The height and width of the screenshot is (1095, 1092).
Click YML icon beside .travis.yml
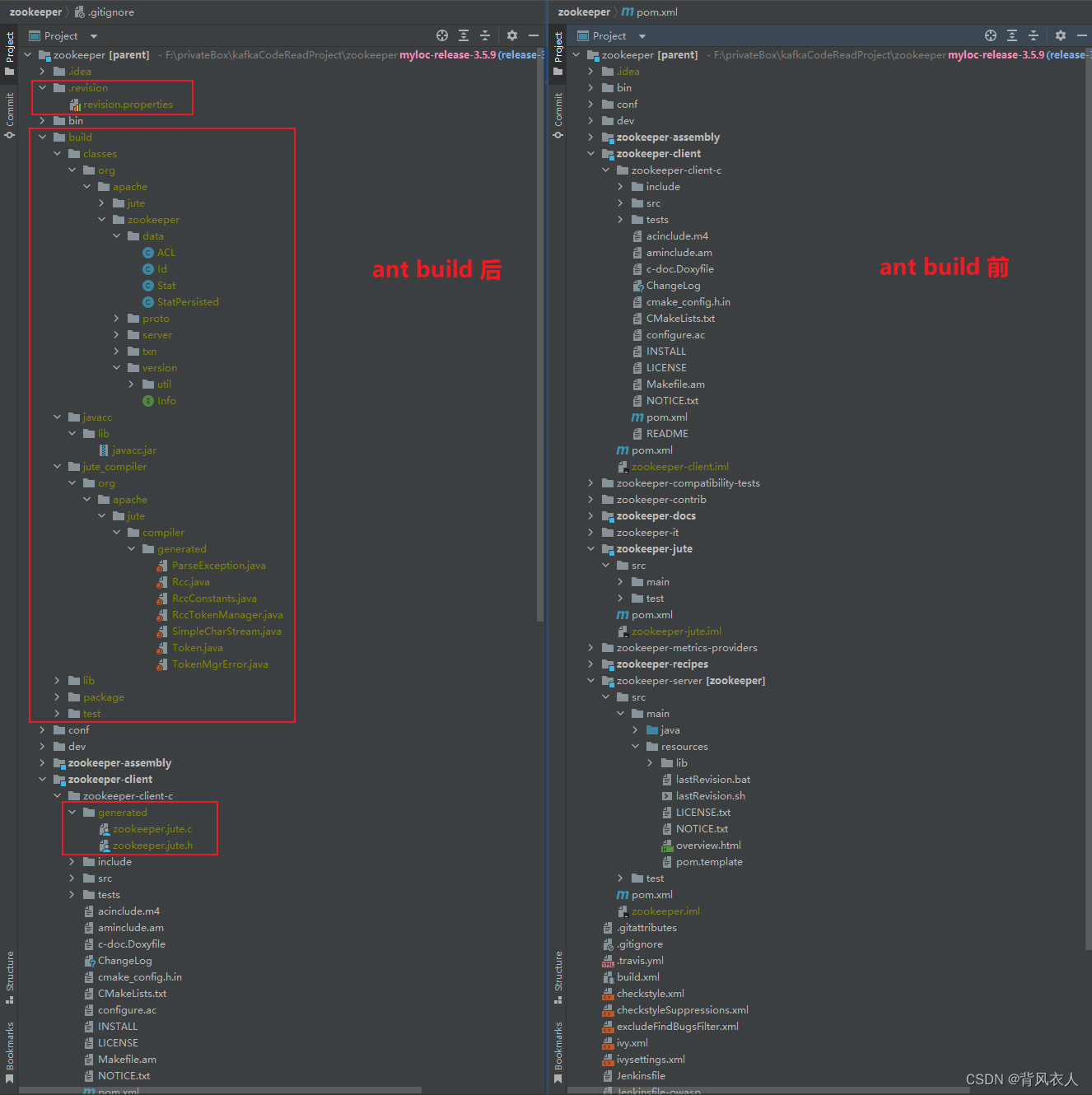[x=608, y=961]
